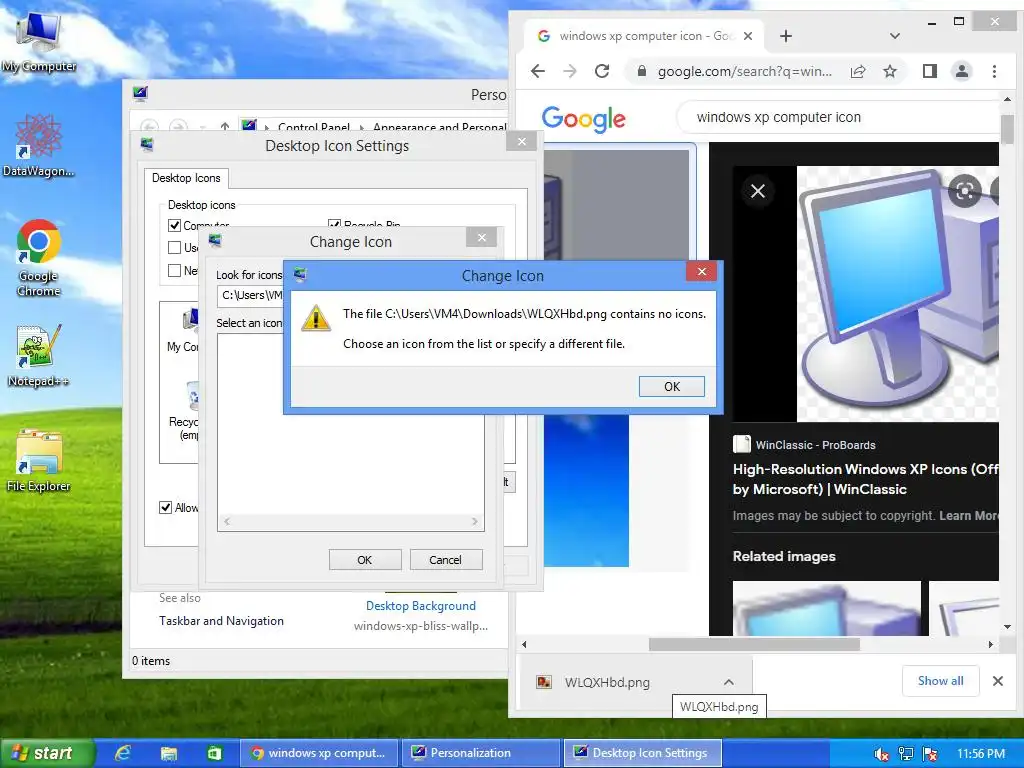
Task: Go back in Chrome
Action: pyautogui.click(x=537, y=71)
